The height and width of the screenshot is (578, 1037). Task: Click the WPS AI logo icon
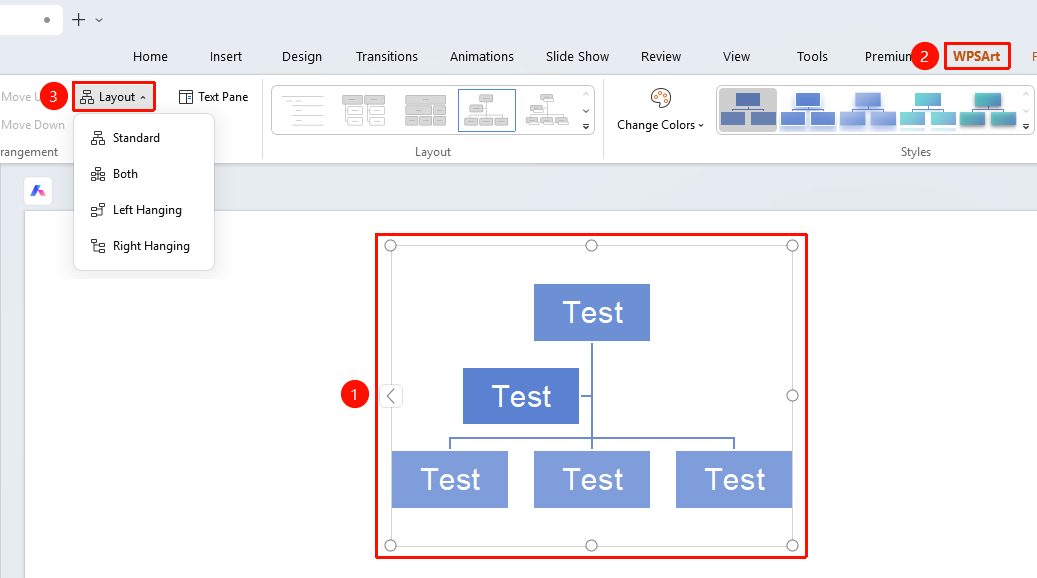click(x=38, y=191)
